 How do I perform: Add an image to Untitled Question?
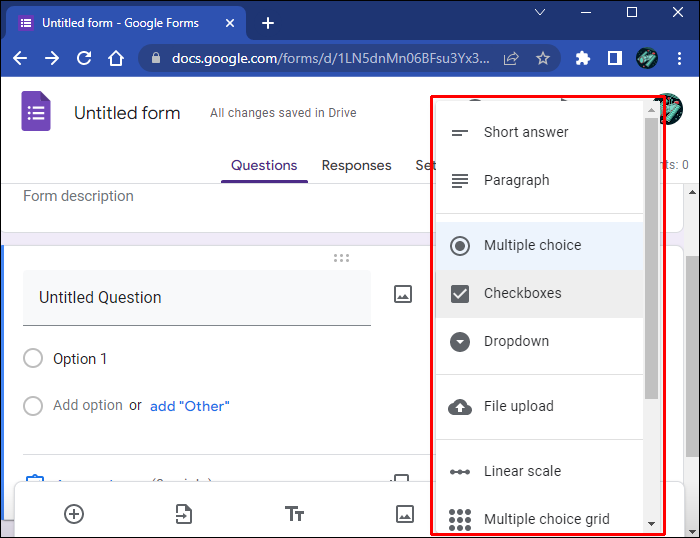pyautogui.click(x=403, y=294)
